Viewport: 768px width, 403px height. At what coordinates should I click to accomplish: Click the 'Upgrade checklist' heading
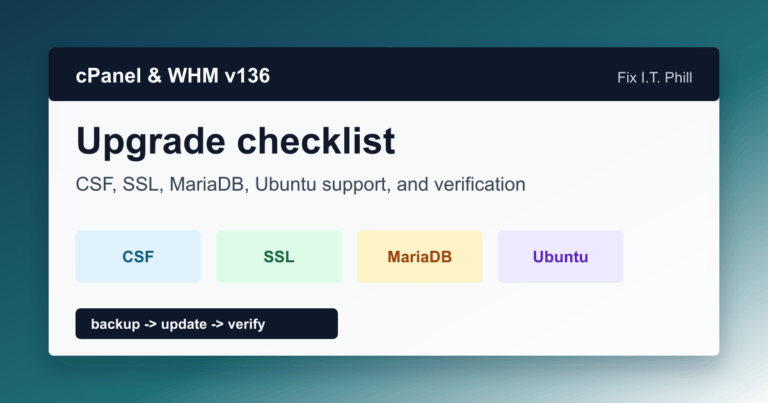tap(236, 142)
